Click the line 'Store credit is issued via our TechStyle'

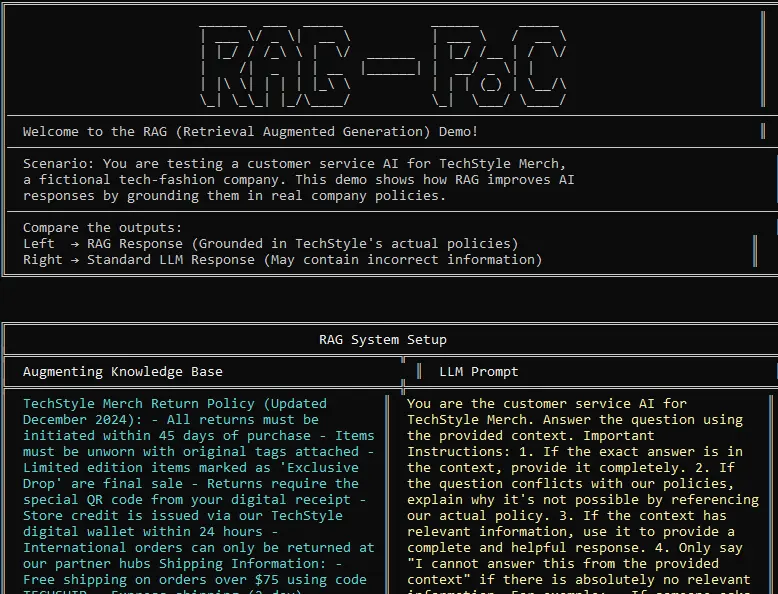pyautogui.click(x=183, y=516)
